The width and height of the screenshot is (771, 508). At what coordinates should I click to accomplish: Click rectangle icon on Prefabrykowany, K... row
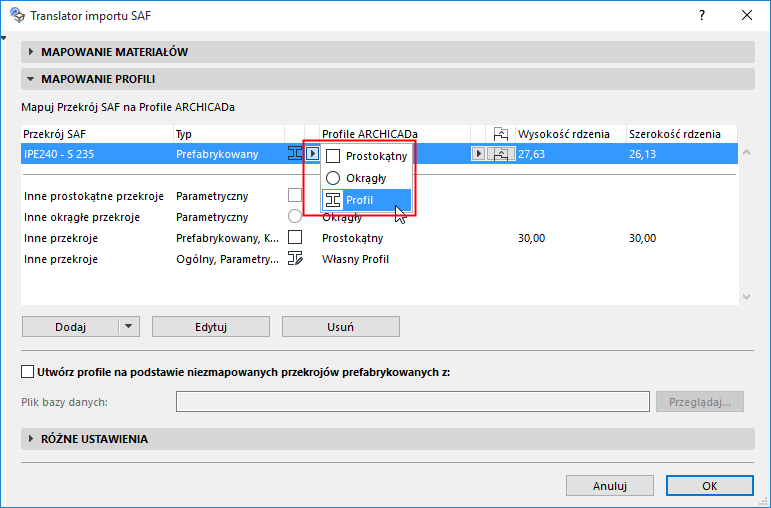(x=295, y=238)
